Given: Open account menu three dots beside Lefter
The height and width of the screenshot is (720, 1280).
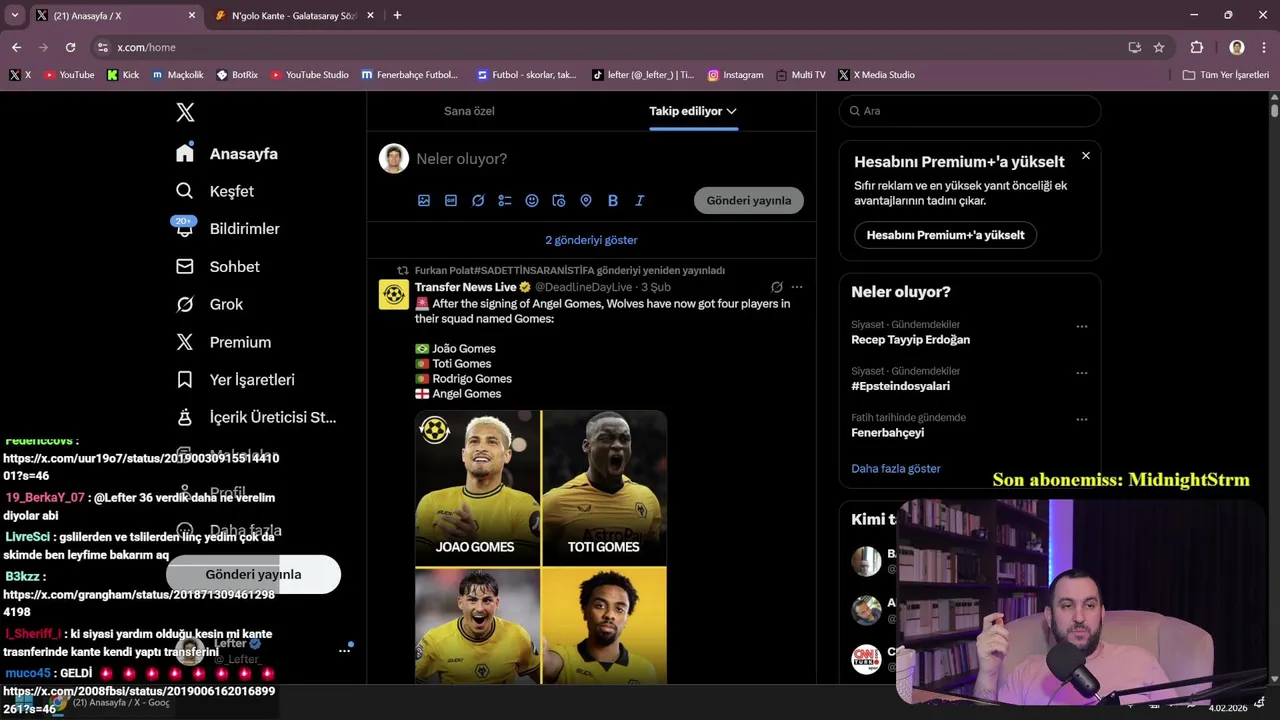Looking at the screenshot, I should [344, 651].
